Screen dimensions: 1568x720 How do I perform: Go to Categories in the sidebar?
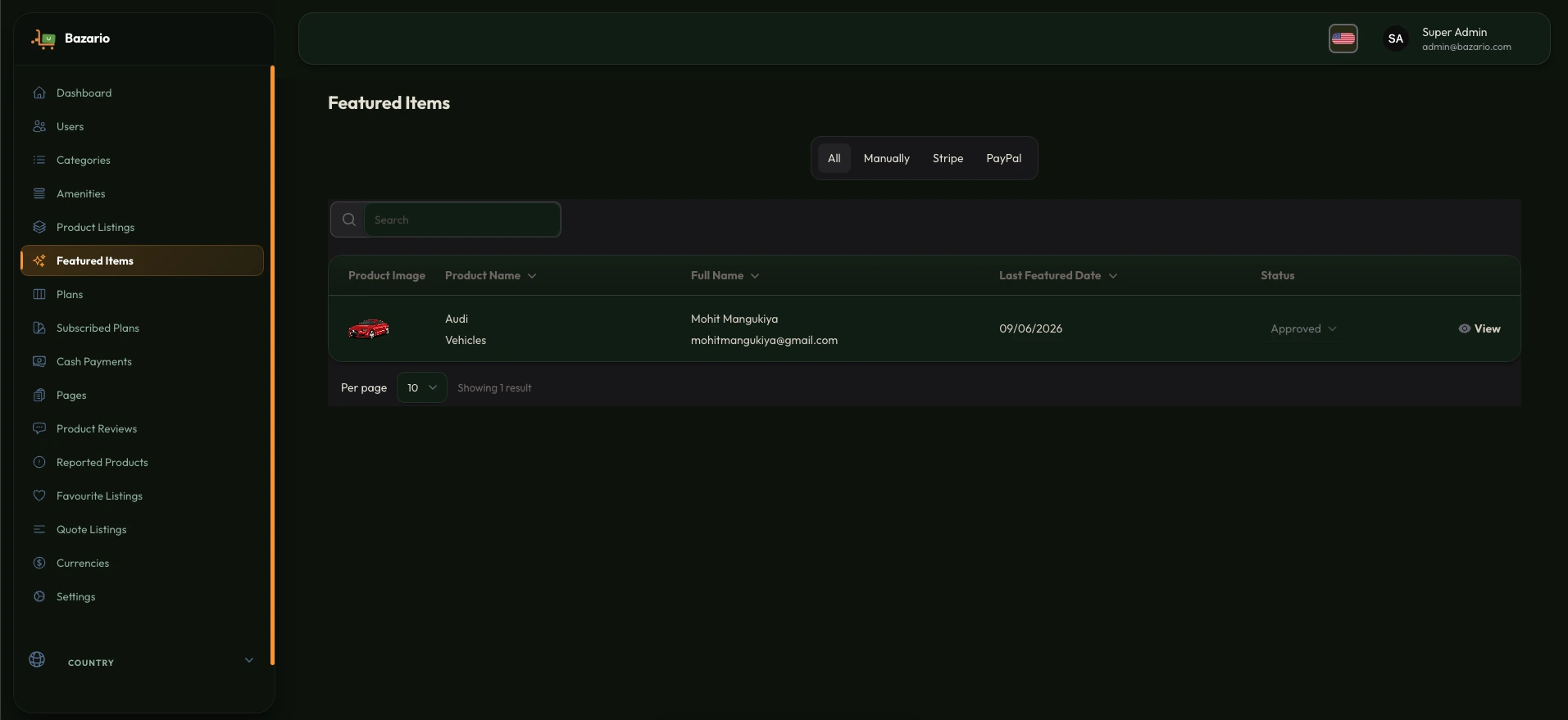click(x=142, y=160)
